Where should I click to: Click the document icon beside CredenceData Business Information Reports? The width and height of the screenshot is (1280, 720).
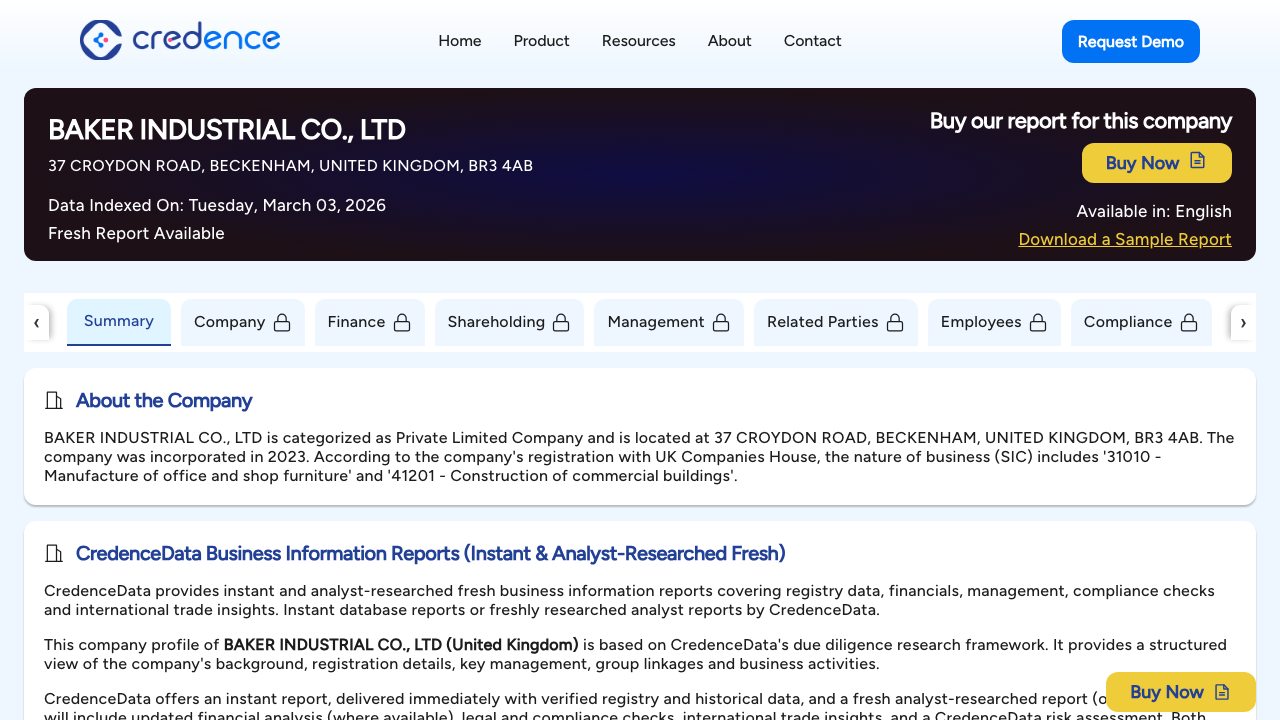[53, 553]
